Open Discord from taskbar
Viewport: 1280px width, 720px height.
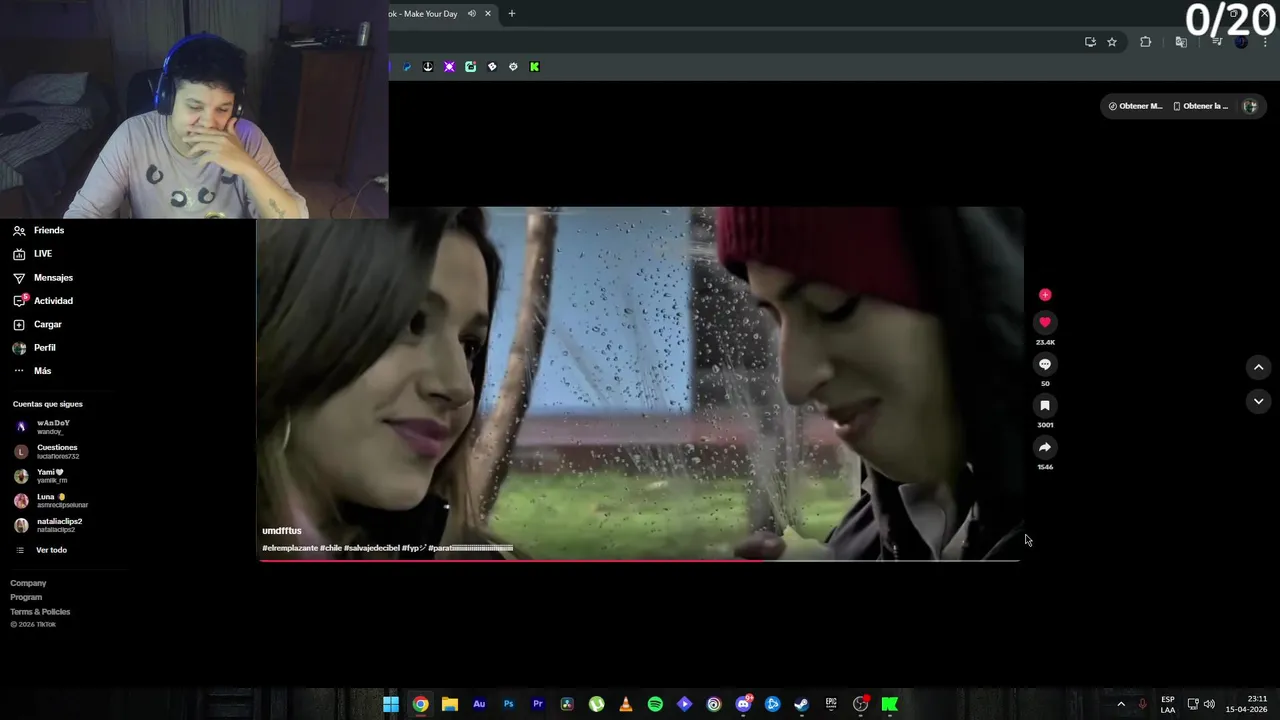point(743,704)
